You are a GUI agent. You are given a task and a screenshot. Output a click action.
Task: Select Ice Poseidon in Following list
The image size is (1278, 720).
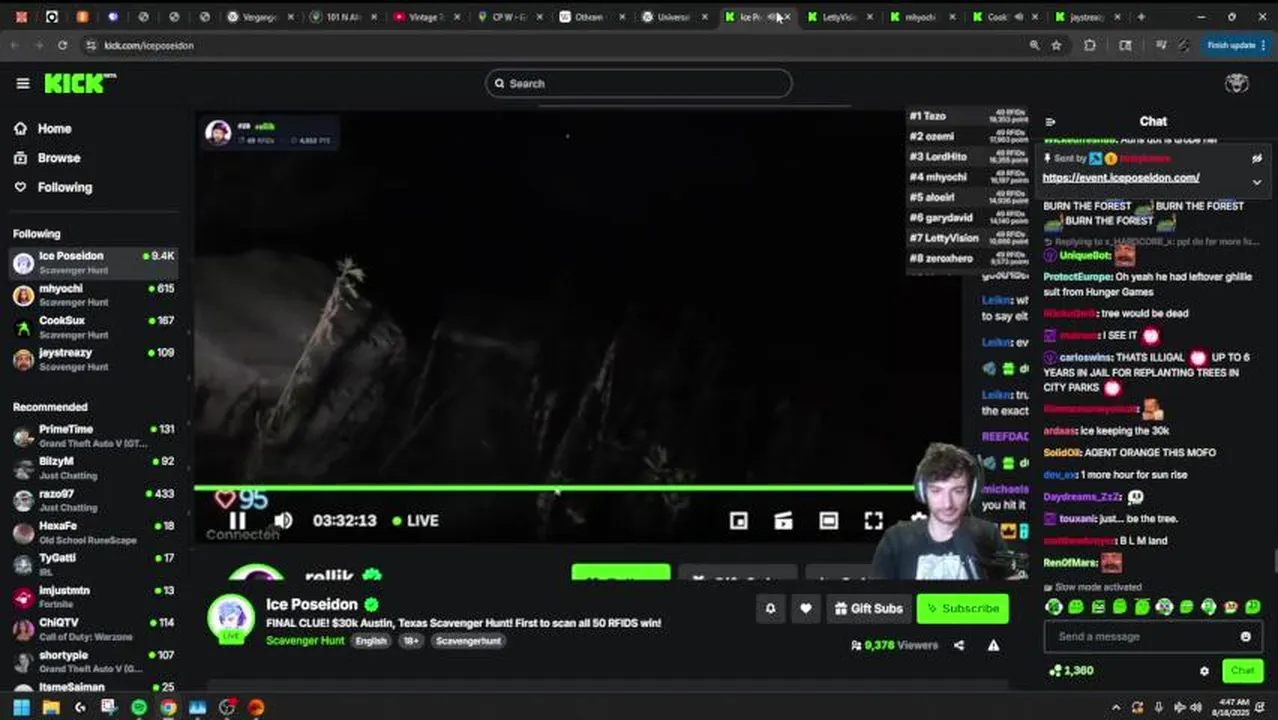[94, 262]
